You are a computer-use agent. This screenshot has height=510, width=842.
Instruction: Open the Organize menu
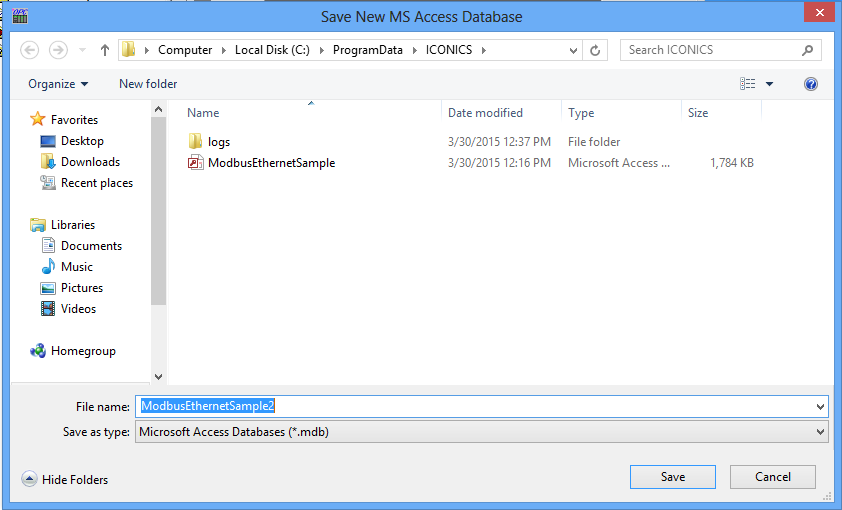[58, 84]
